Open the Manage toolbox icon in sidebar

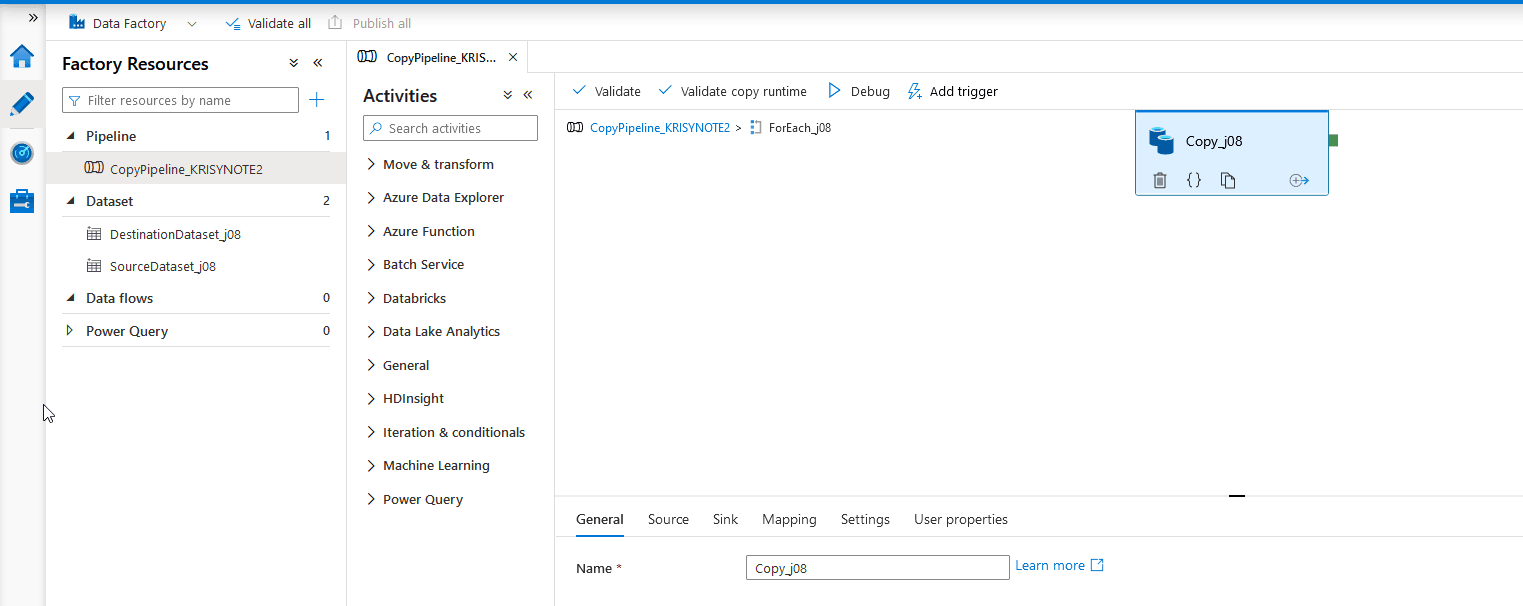point(22,202)
